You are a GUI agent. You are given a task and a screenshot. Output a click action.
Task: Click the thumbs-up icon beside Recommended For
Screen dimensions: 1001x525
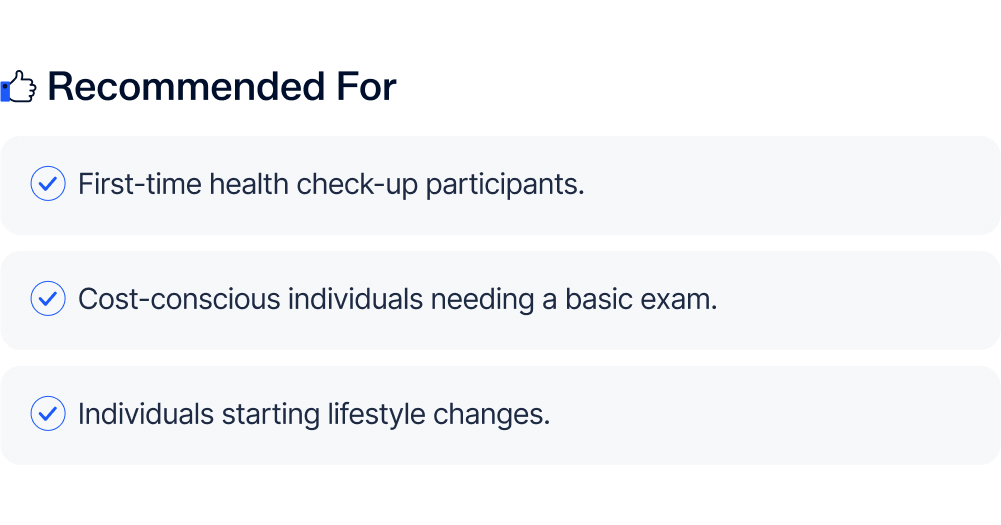[x=19, y=88]
